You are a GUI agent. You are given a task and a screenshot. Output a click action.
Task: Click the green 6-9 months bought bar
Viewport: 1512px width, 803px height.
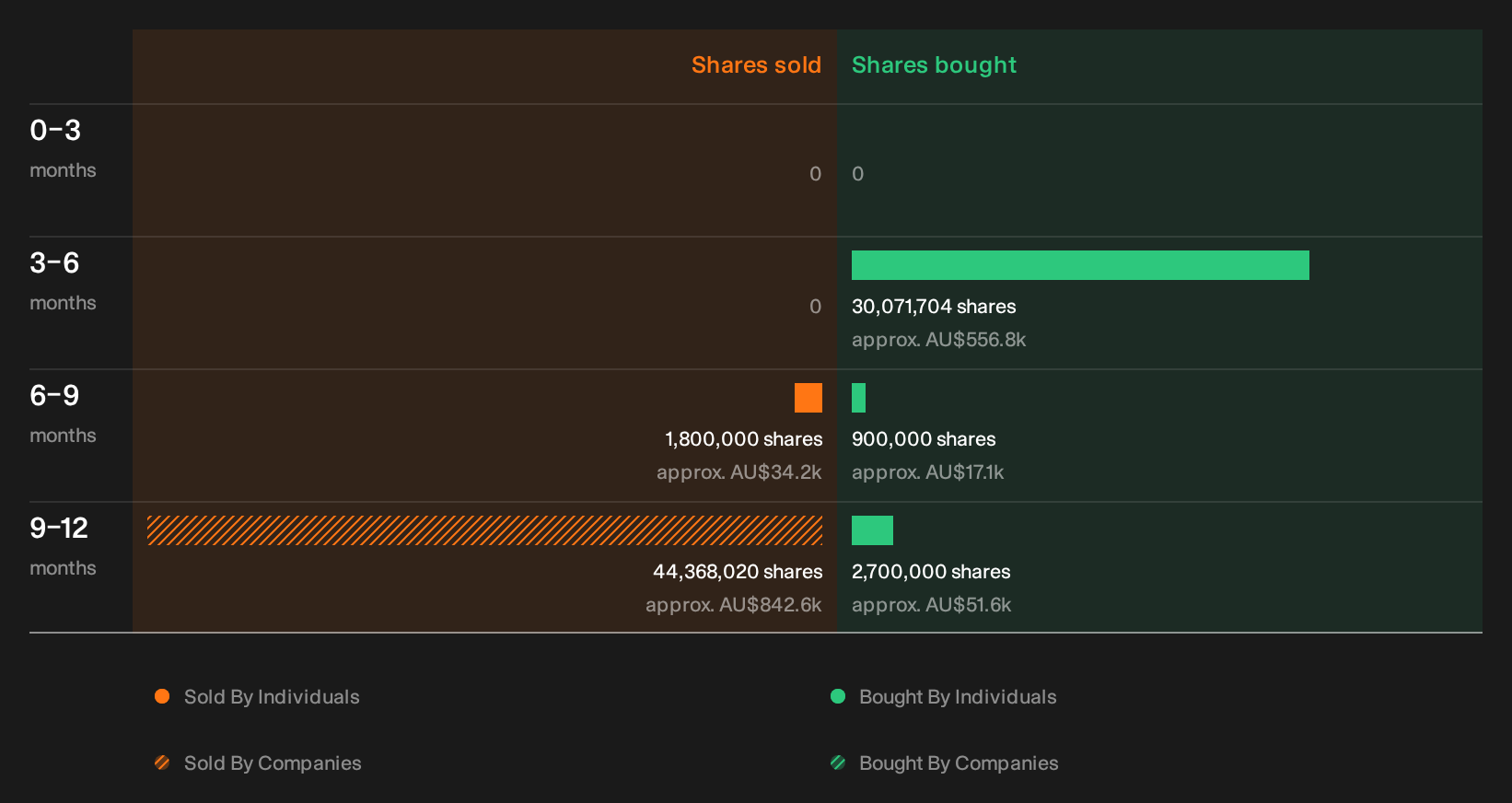point(858,398)
